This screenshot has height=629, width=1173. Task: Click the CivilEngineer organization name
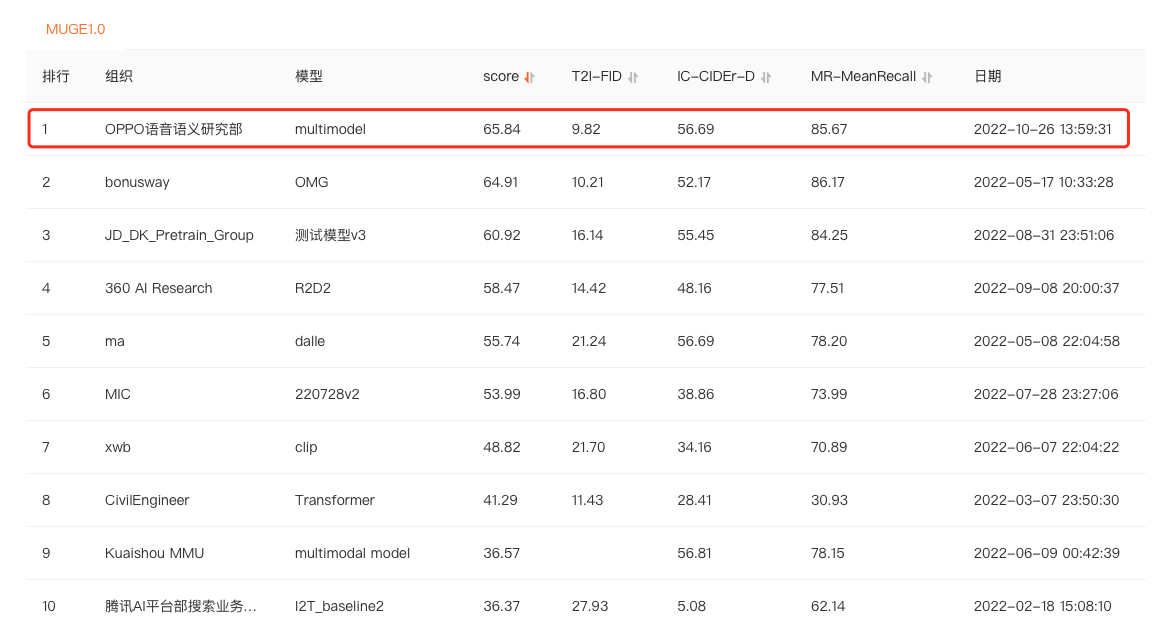click(147, 500)
